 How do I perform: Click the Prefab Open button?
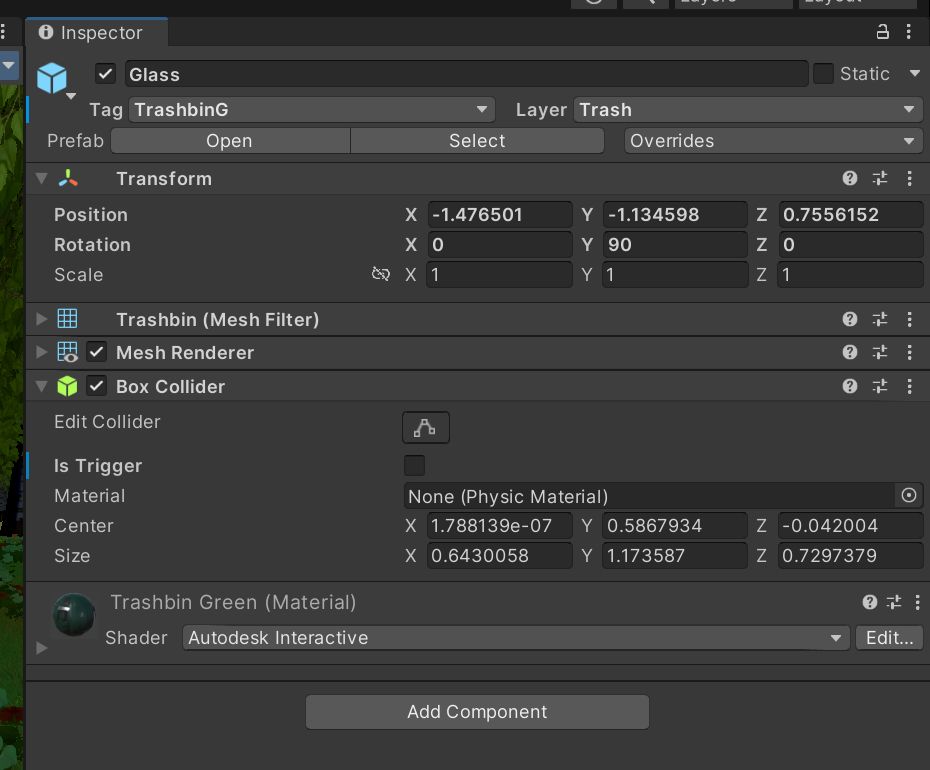(x=230, y=141)
